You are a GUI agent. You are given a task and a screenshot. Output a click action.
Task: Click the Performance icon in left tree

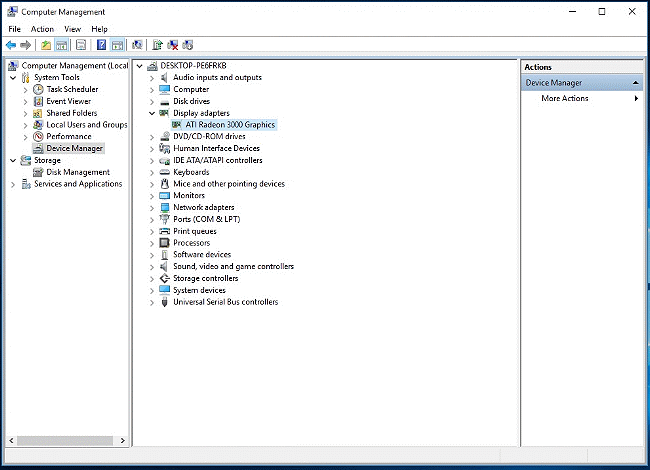(x=38, y=136)
